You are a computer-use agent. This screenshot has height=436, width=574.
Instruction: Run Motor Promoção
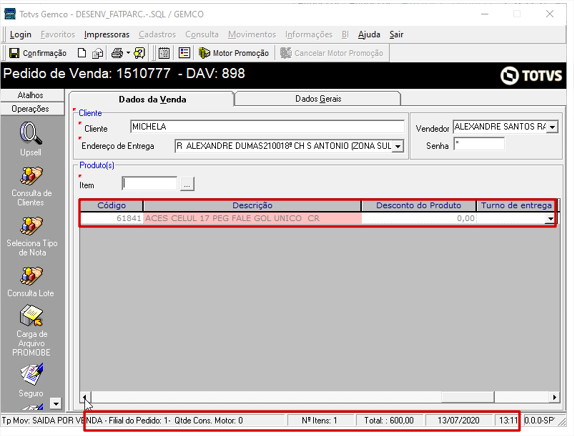click(234, 53)
